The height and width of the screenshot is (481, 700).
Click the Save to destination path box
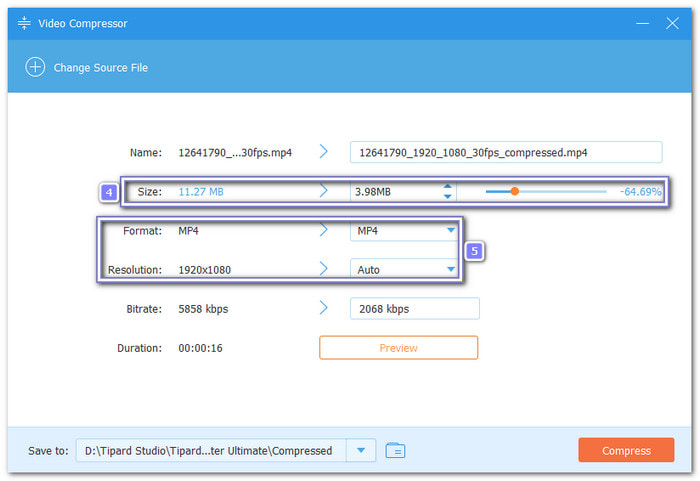tap(210, 451)
